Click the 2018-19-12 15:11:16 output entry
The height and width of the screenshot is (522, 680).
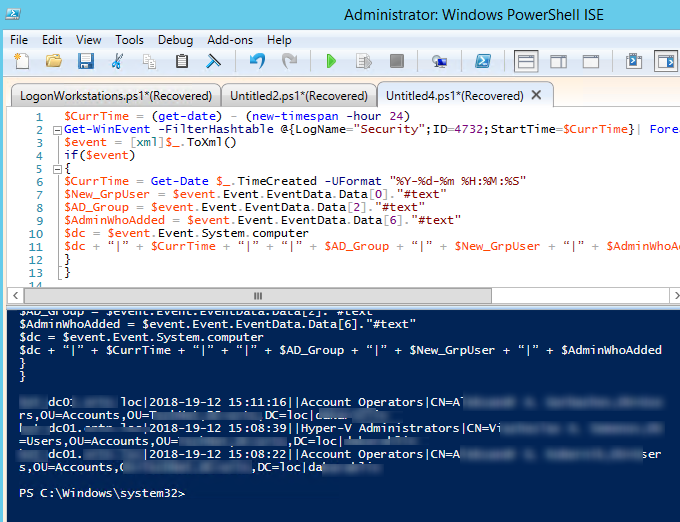click(x=218, y=402)
